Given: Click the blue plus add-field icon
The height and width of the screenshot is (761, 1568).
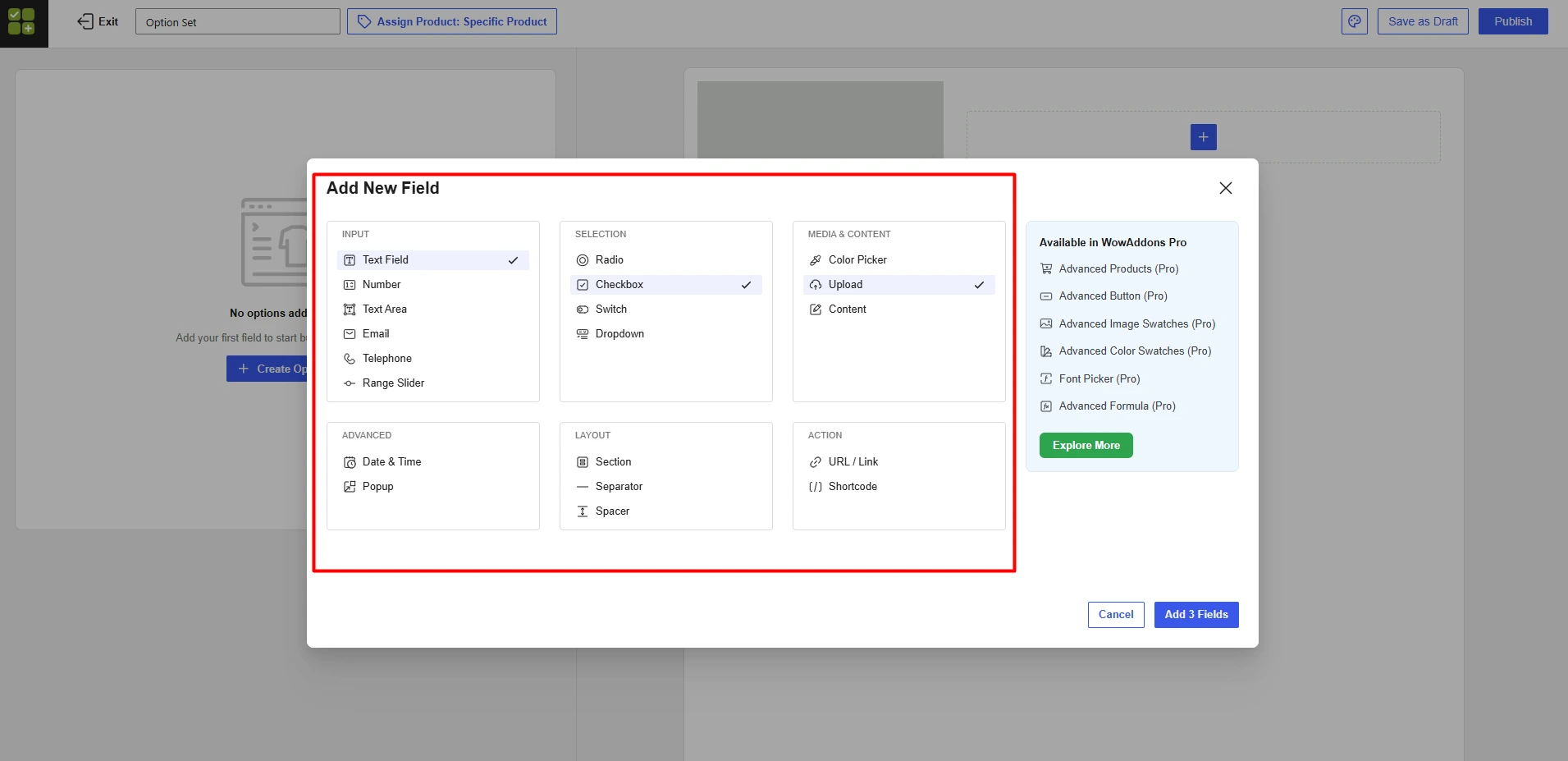Looking at the screenshot, I should click(x=1203, y=137).
